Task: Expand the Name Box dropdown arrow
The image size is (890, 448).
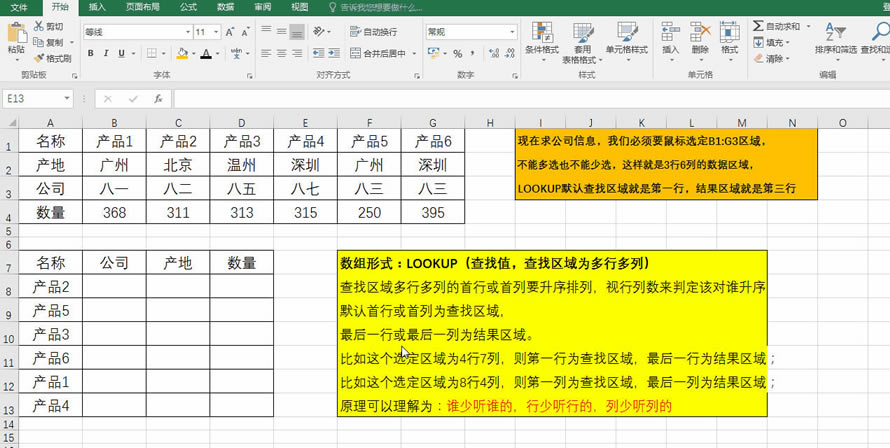Action: click(x=67, y=99)
